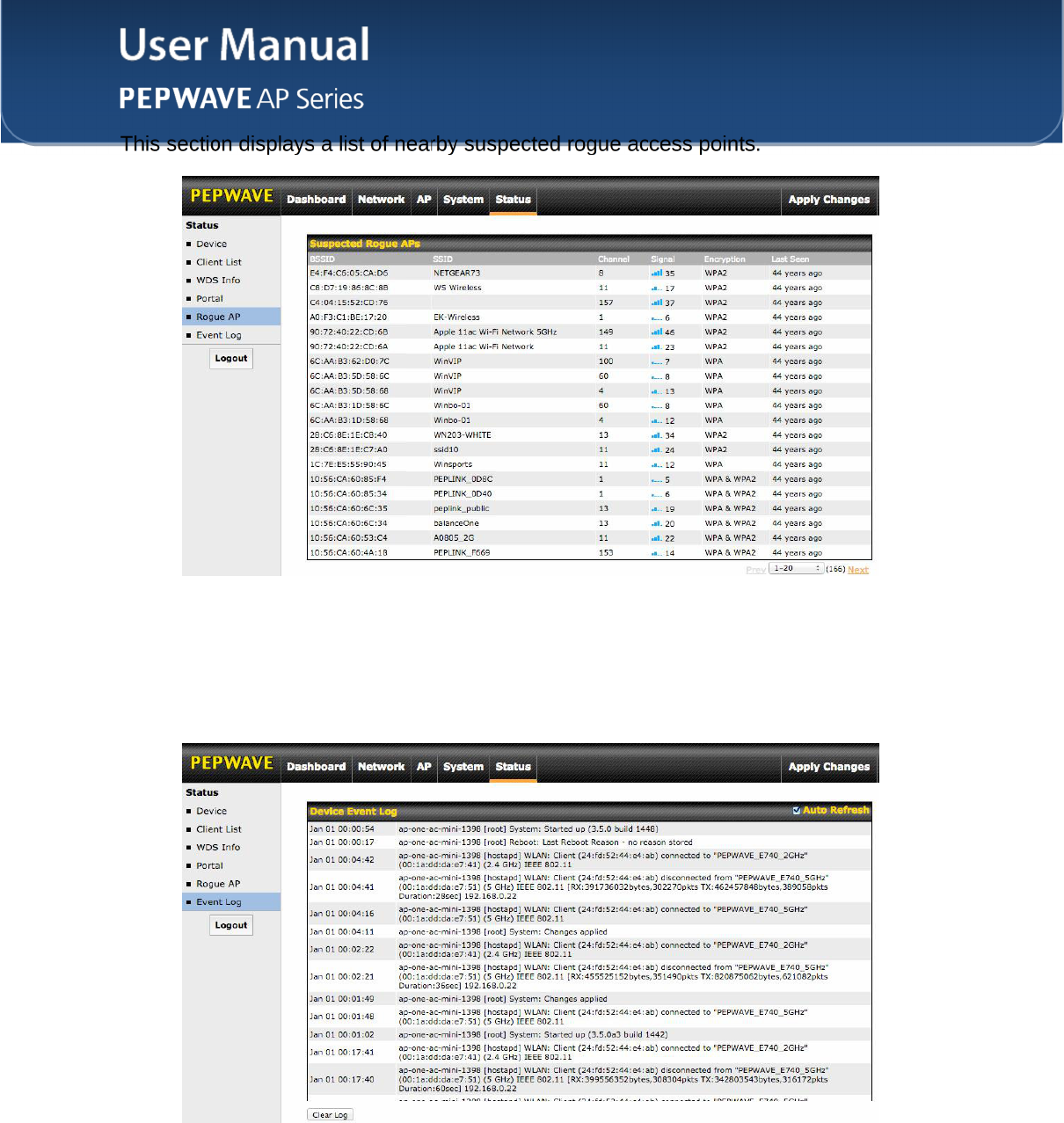
Task: Click signal icon in ssid10 row
Action: (x=657, y=449)
